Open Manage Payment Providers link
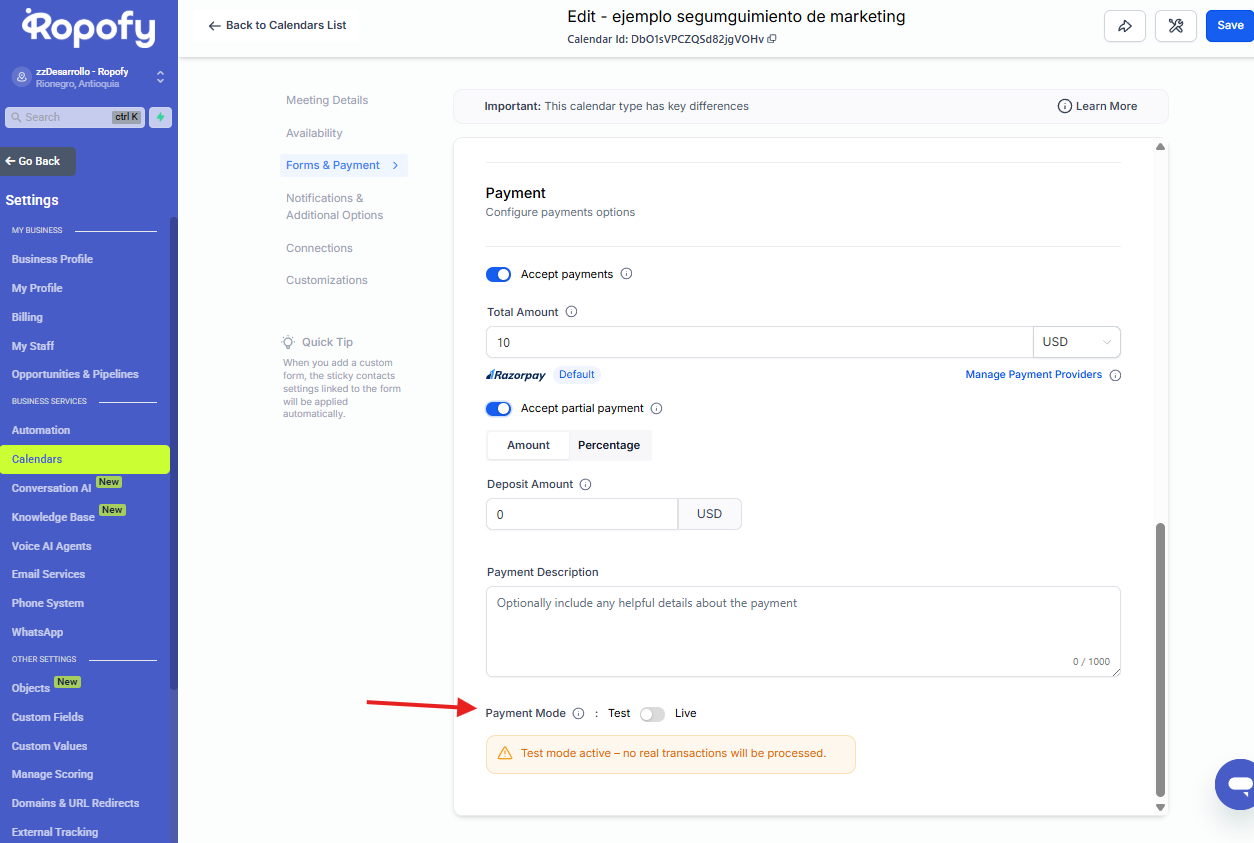 click(1033, 375)
